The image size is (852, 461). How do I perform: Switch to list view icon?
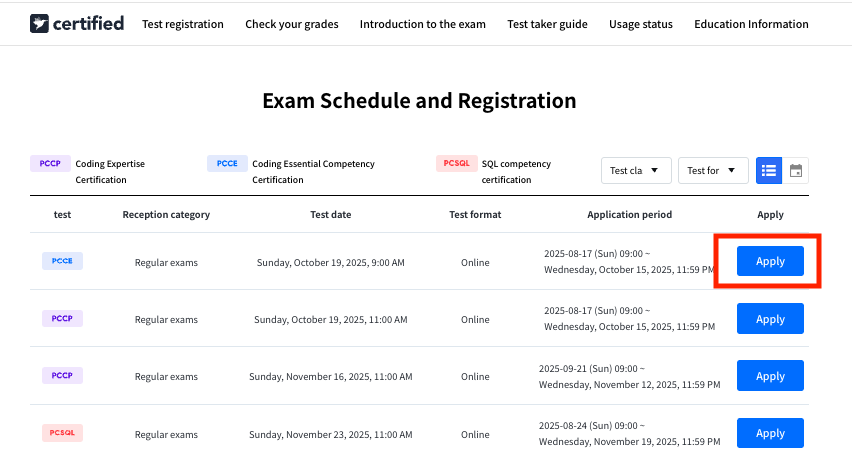768,170
